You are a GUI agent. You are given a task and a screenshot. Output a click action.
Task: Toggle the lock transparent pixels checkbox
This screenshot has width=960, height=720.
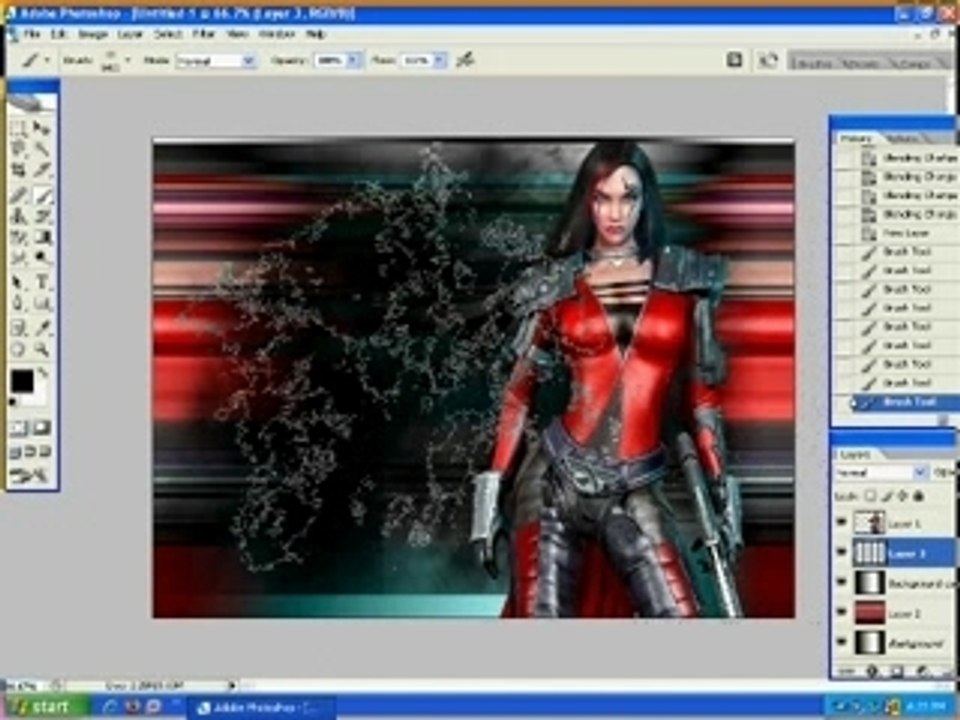point(871,496)
